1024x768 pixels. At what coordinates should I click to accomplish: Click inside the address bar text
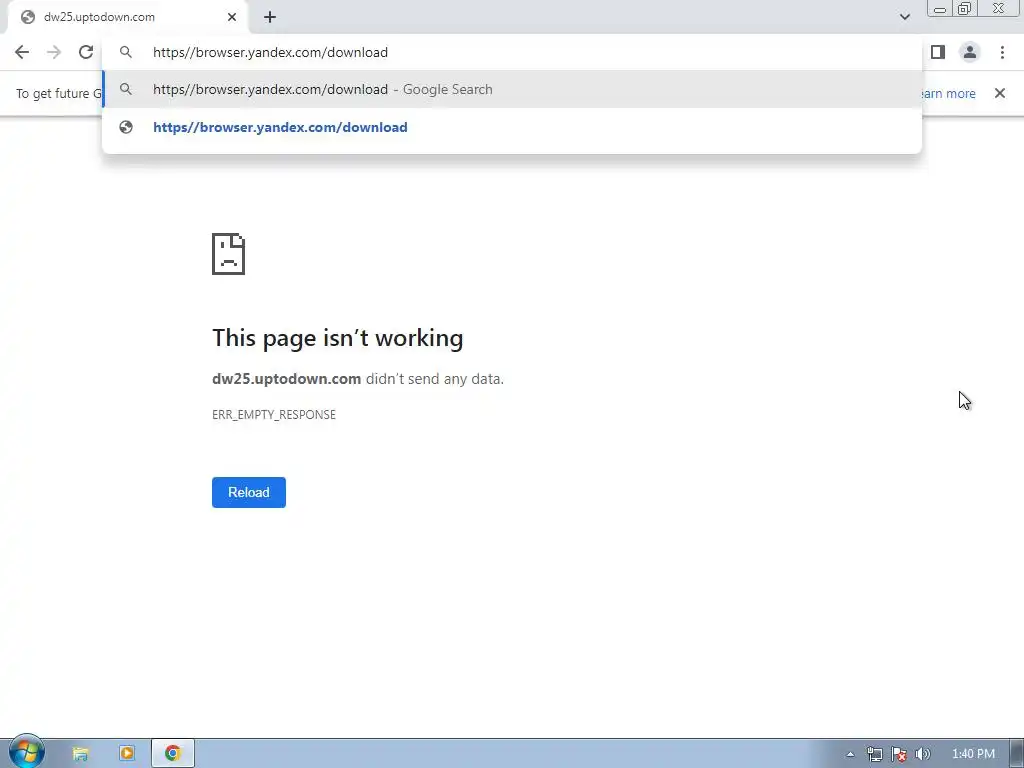coord(270,52)
